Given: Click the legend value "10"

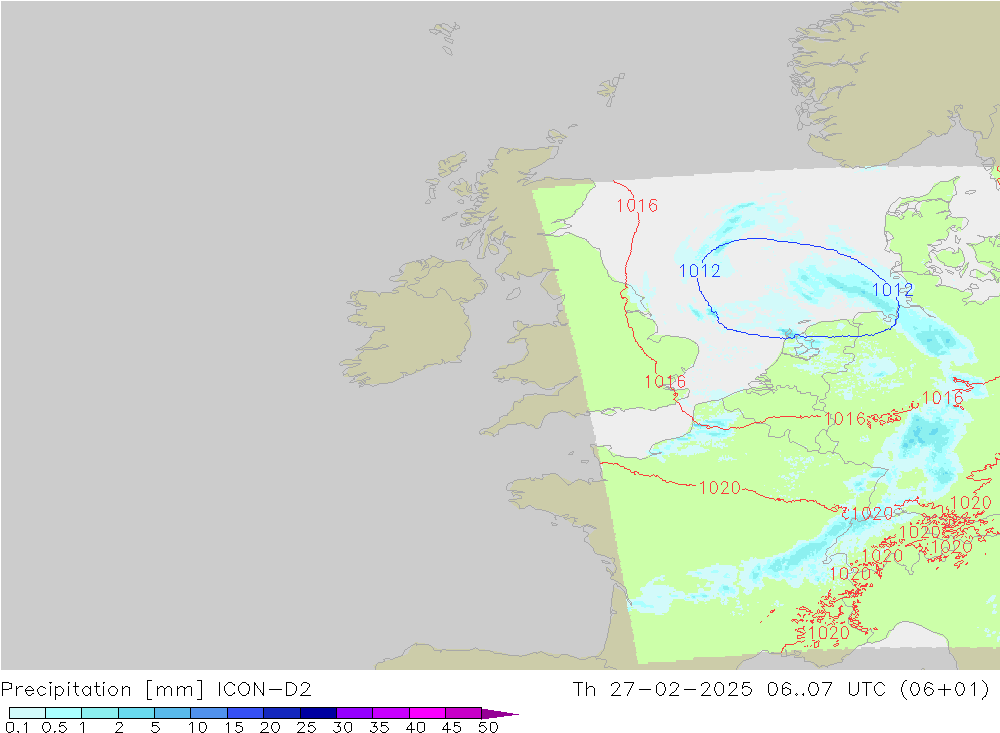Looking at the screenshot, I should pos(198,727).
